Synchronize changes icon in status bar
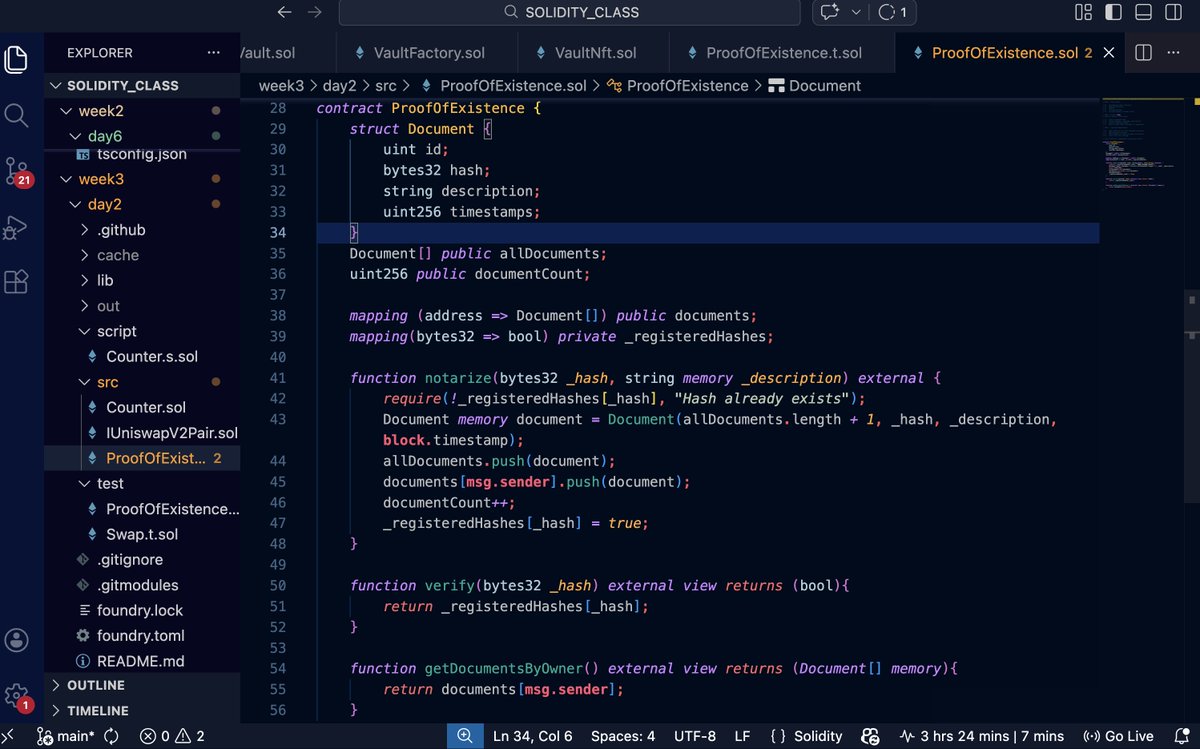Viewport: 1200px width, 749px height. click(x=112, y=736)
